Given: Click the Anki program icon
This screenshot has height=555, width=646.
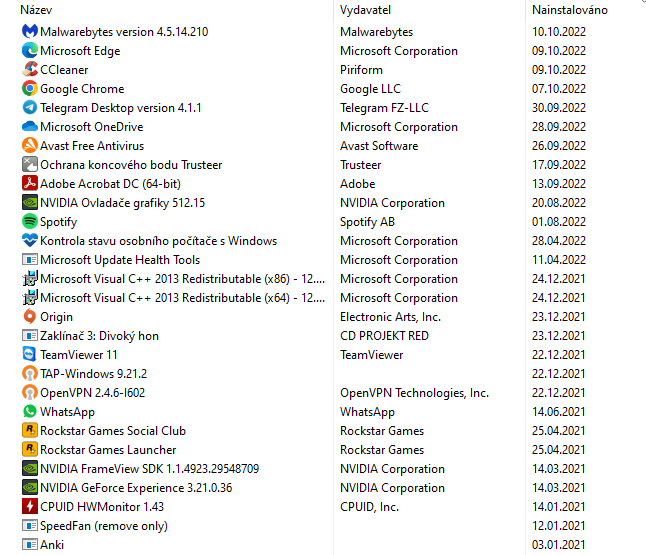Looking at the screenshot, I should (30, 544).
